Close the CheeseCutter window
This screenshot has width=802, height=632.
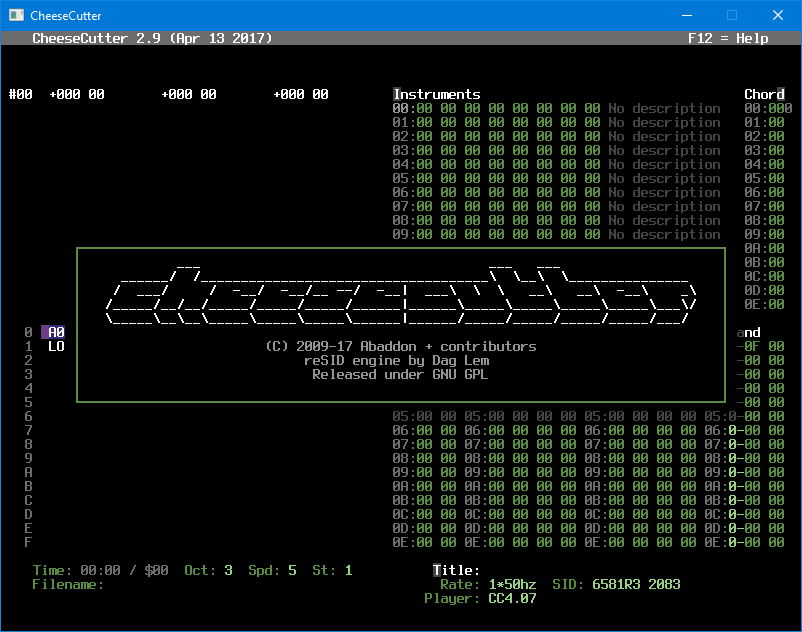(778, 15)
